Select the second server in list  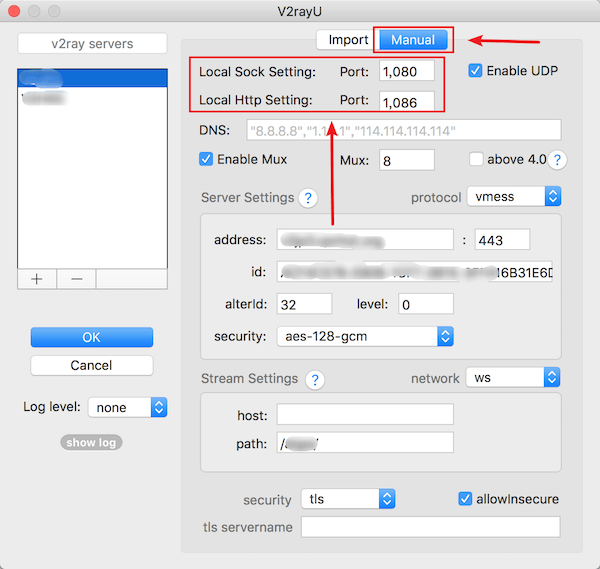92,98
